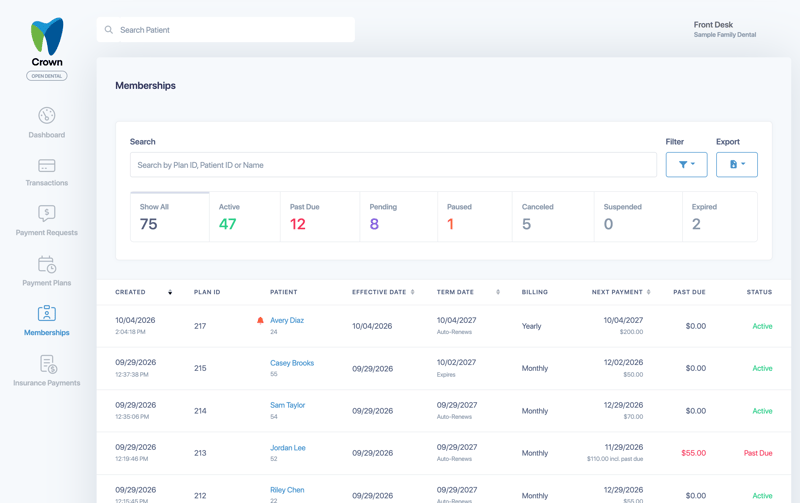Screen dimensions: 800x503
Task: Open the Memberships badge icon
Action: coord(46,313)
